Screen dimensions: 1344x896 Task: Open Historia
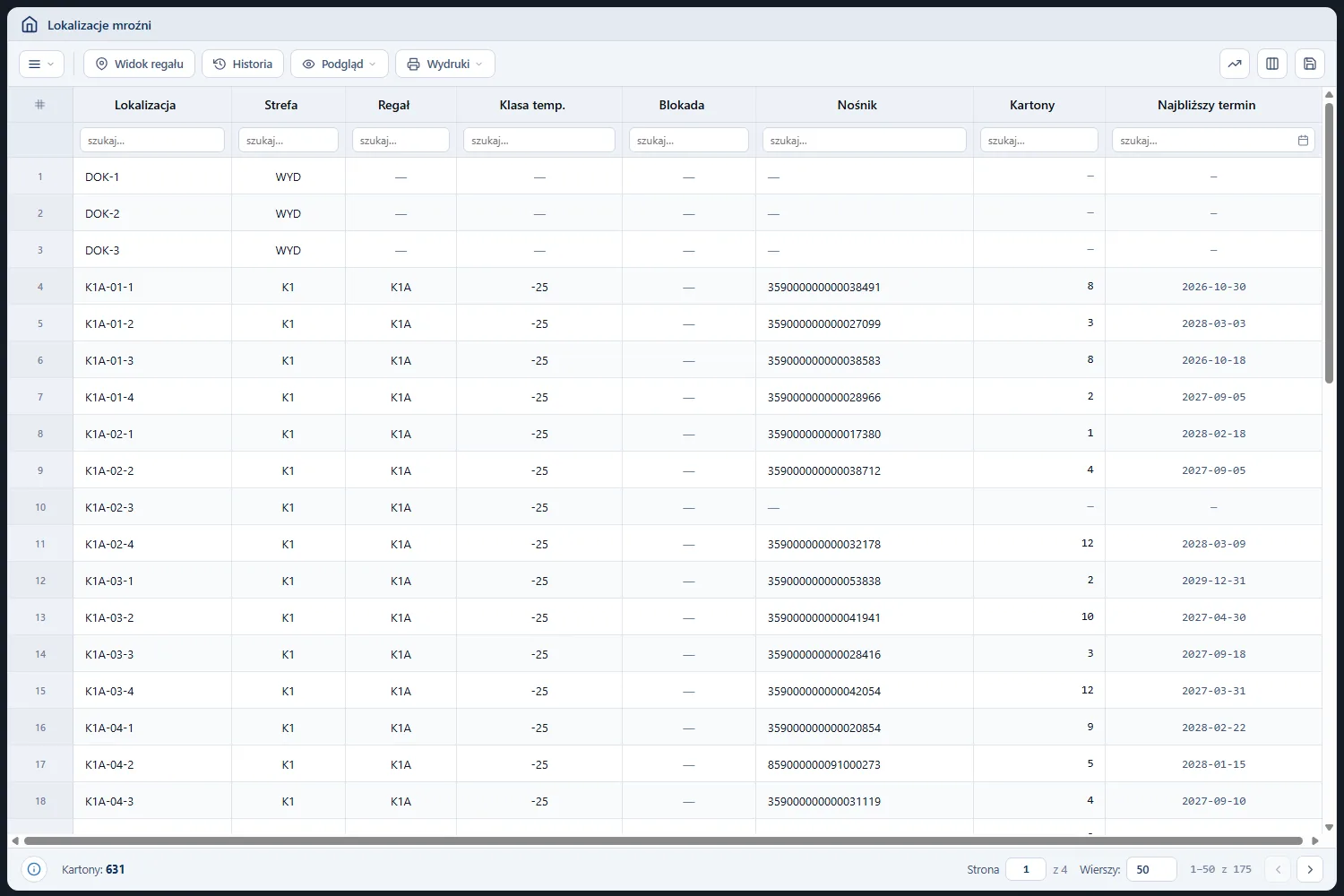click(243, 64)
